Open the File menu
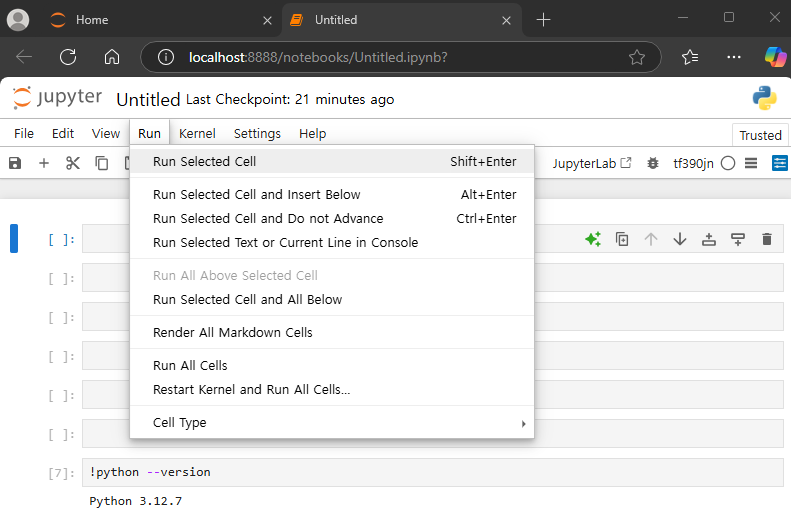 pos(24,134)
